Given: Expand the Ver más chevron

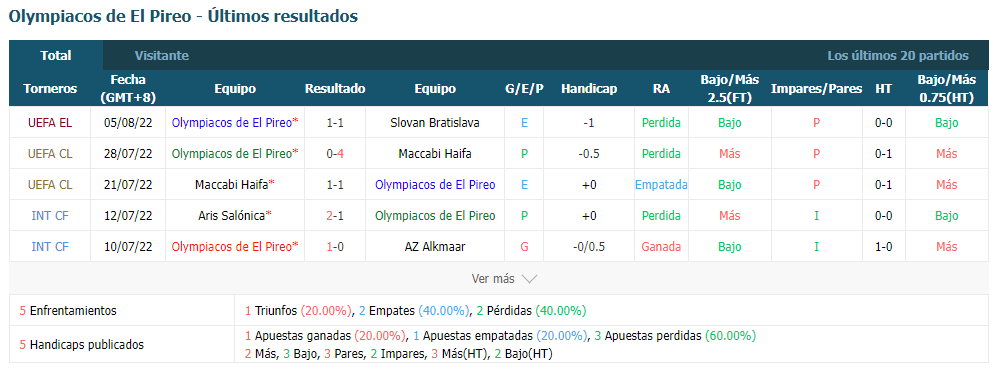Looking at the screenshot, I should pos(530,278).
